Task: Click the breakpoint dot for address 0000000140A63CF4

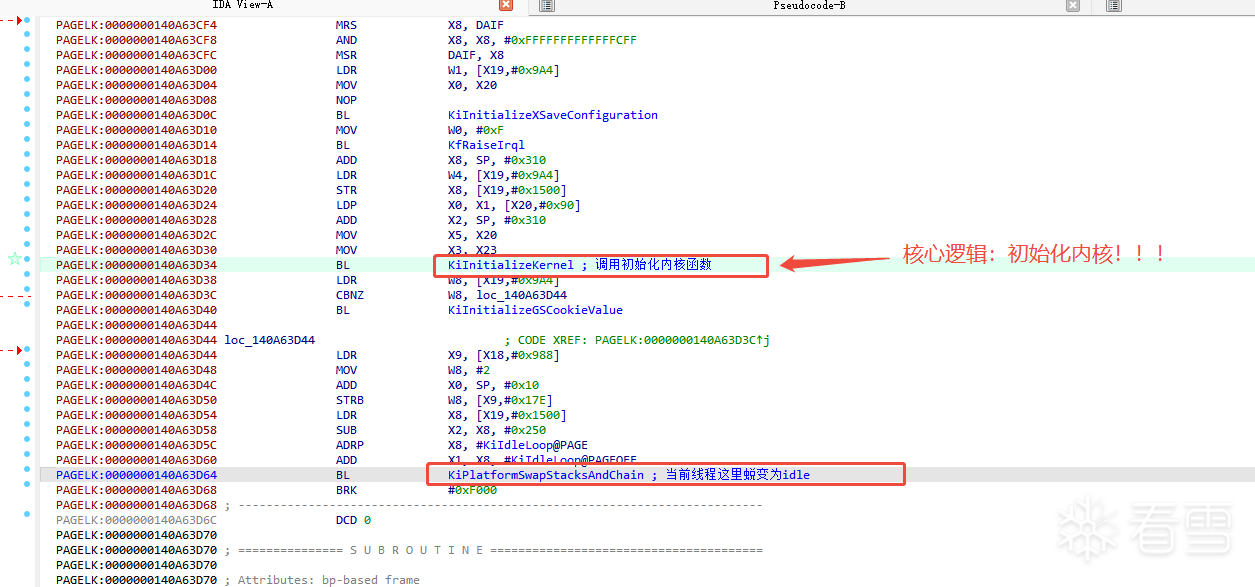Action: click(27, 21)
